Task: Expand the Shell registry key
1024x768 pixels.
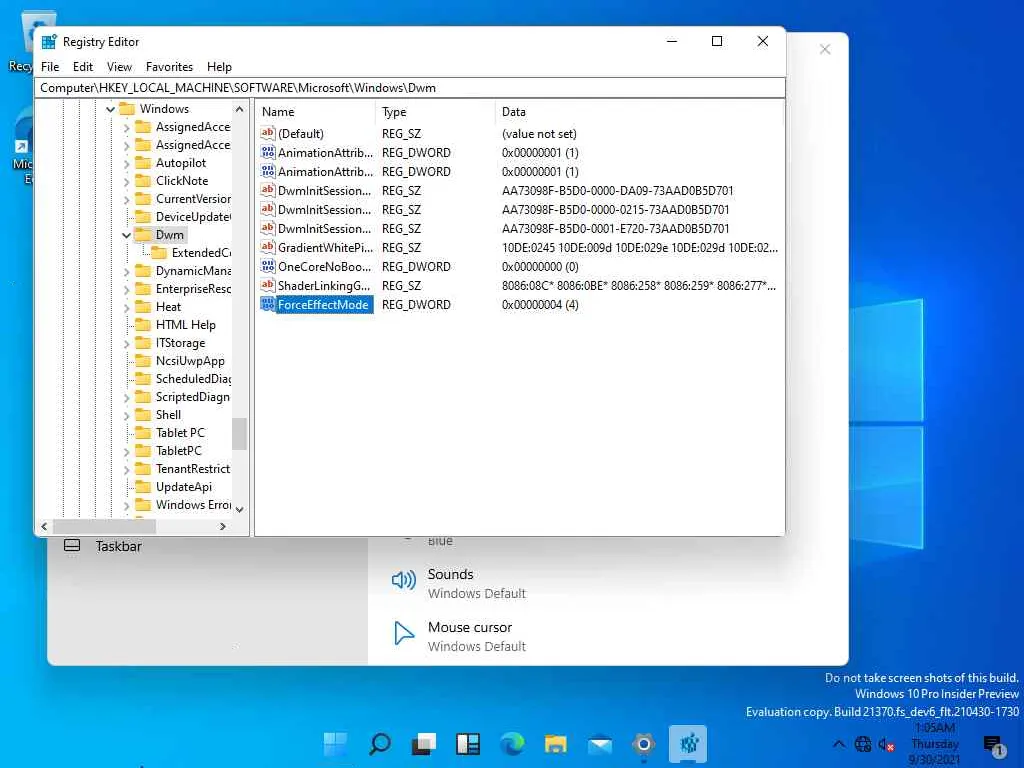Action: (126, 415)
